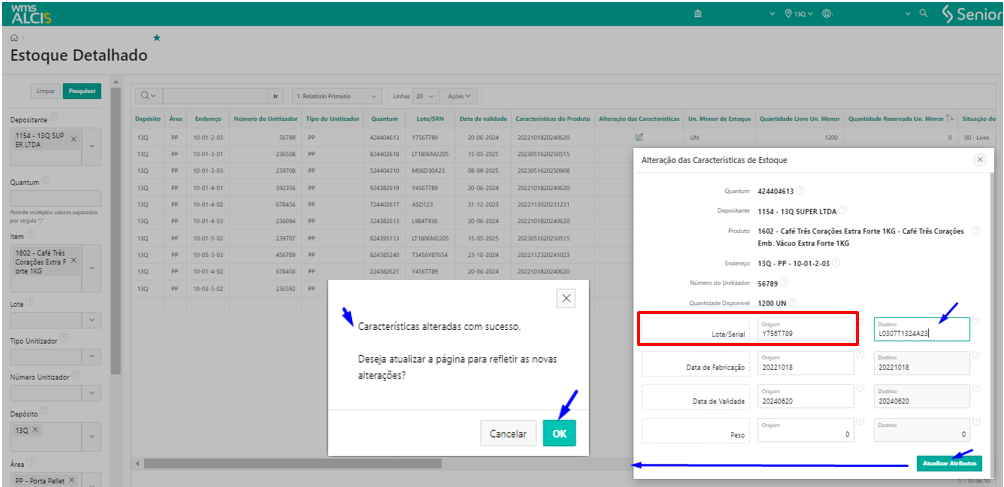
Task: Close the Alteração das Características de Estoque panel
Action: coord(979,159)
